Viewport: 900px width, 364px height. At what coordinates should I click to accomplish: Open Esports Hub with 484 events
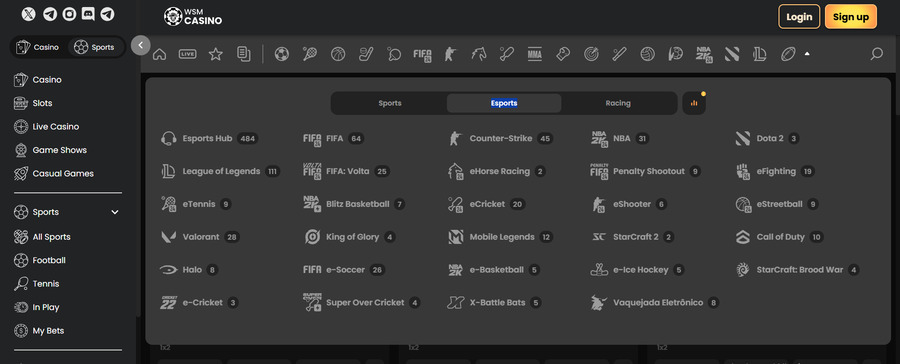click(x=209, y=138)
